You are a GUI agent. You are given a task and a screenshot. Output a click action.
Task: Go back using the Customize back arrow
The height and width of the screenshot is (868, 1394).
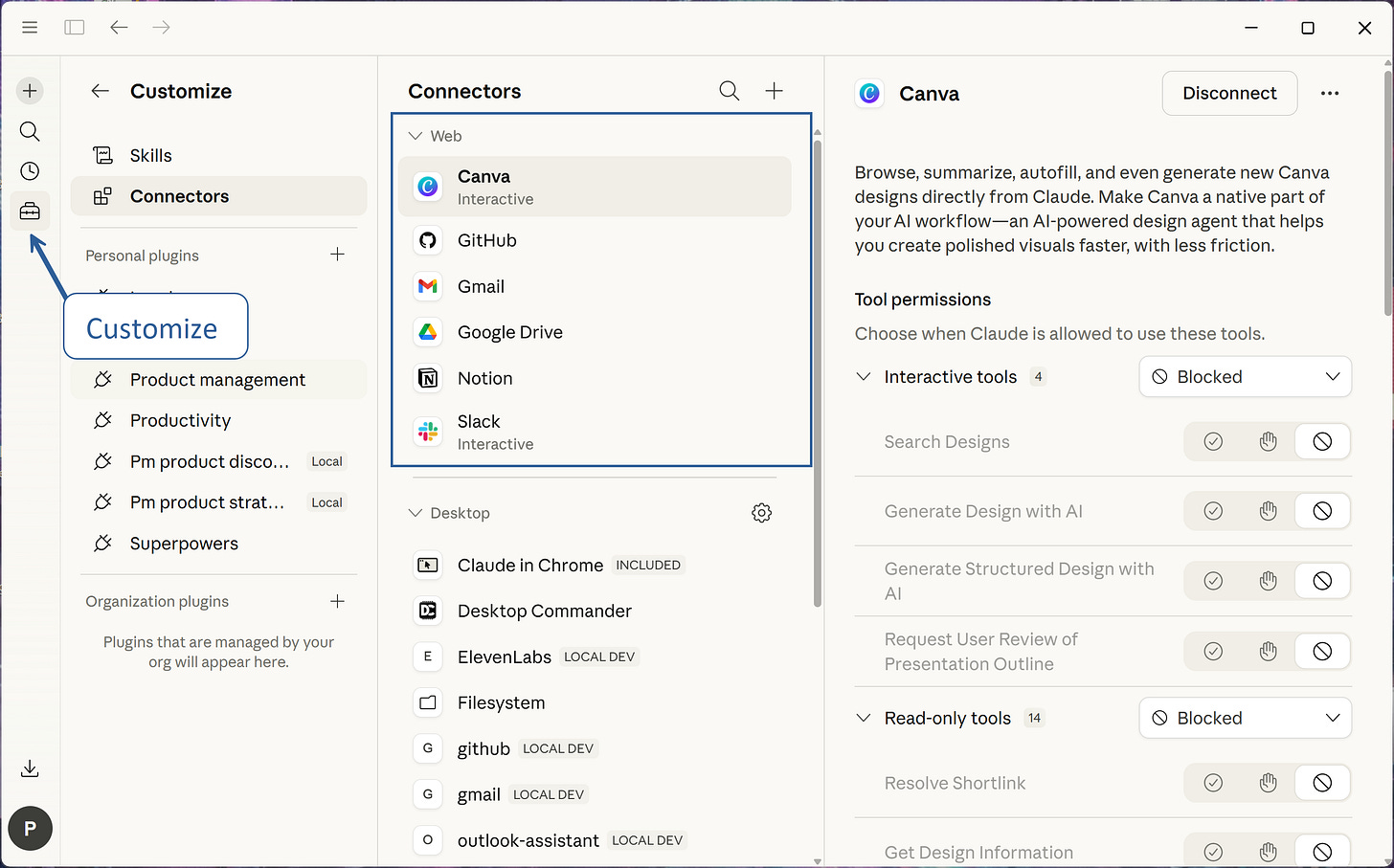(100, 90)
